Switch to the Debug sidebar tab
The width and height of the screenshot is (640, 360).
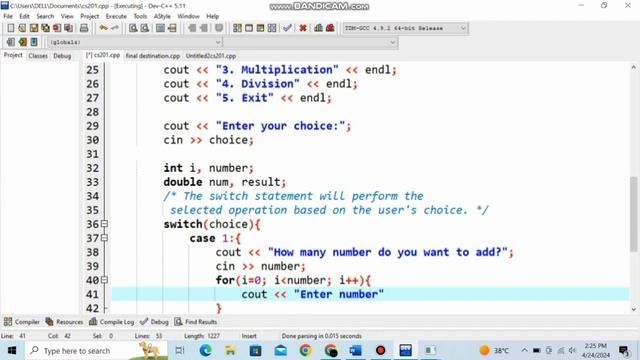click(62, 56)
